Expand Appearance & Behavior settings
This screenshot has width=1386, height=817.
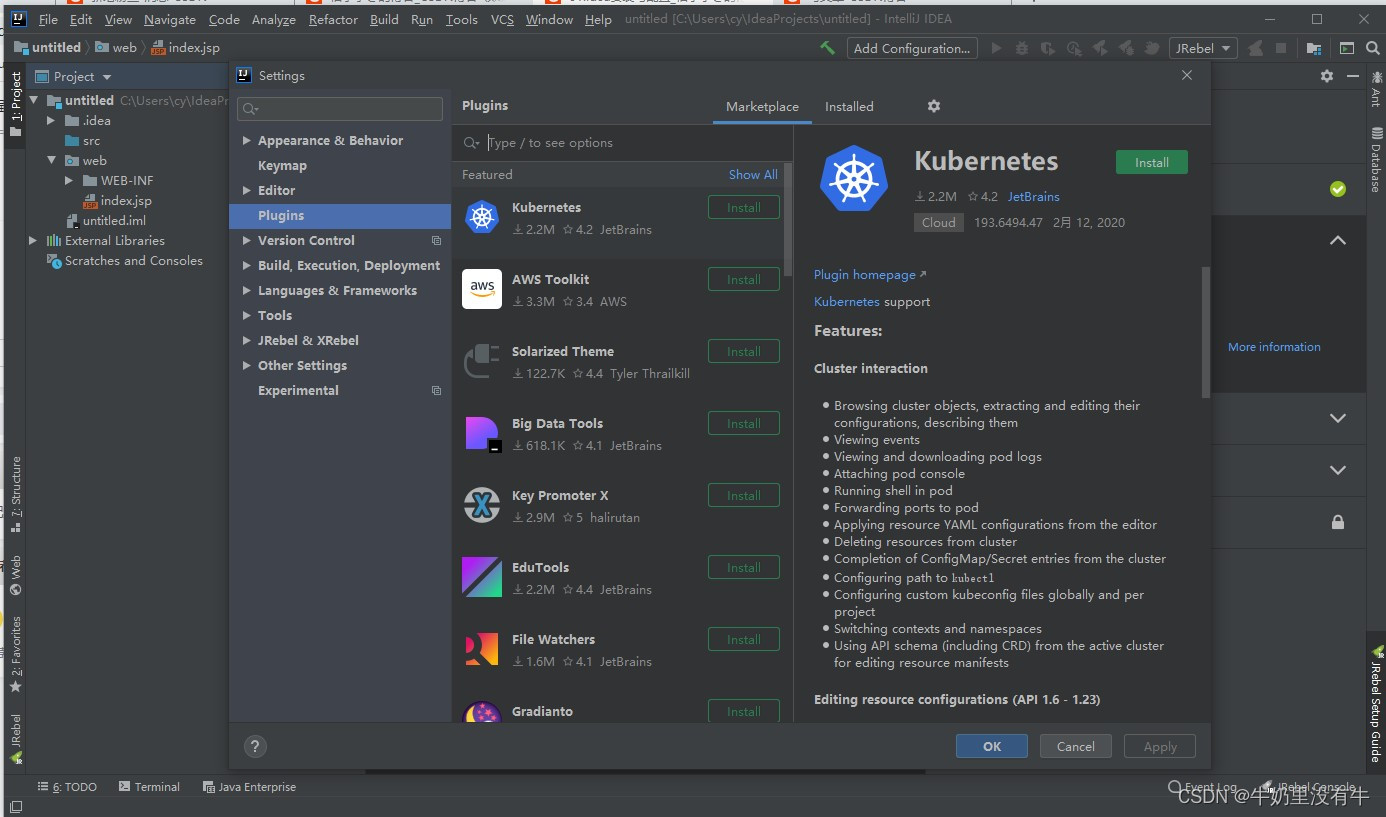click(247, 141)
